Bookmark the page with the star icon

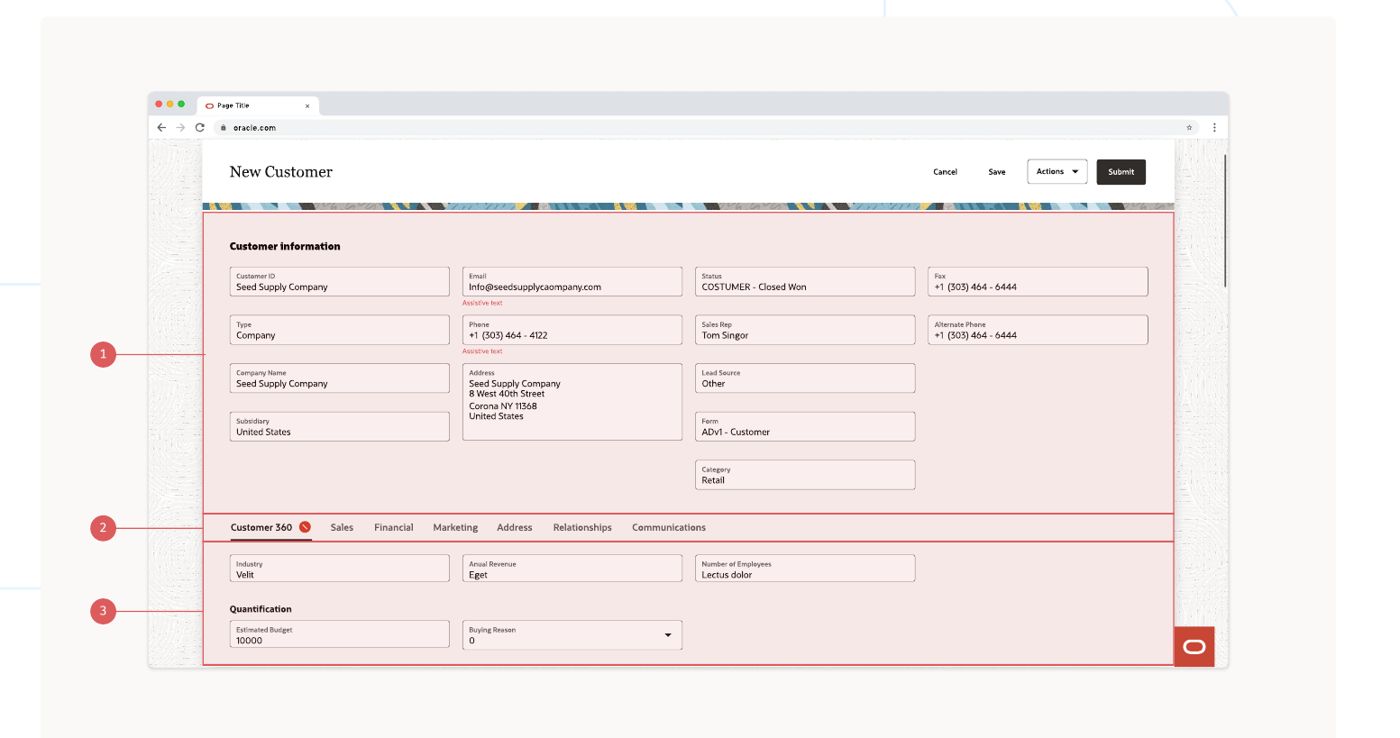pos(1189,128)
